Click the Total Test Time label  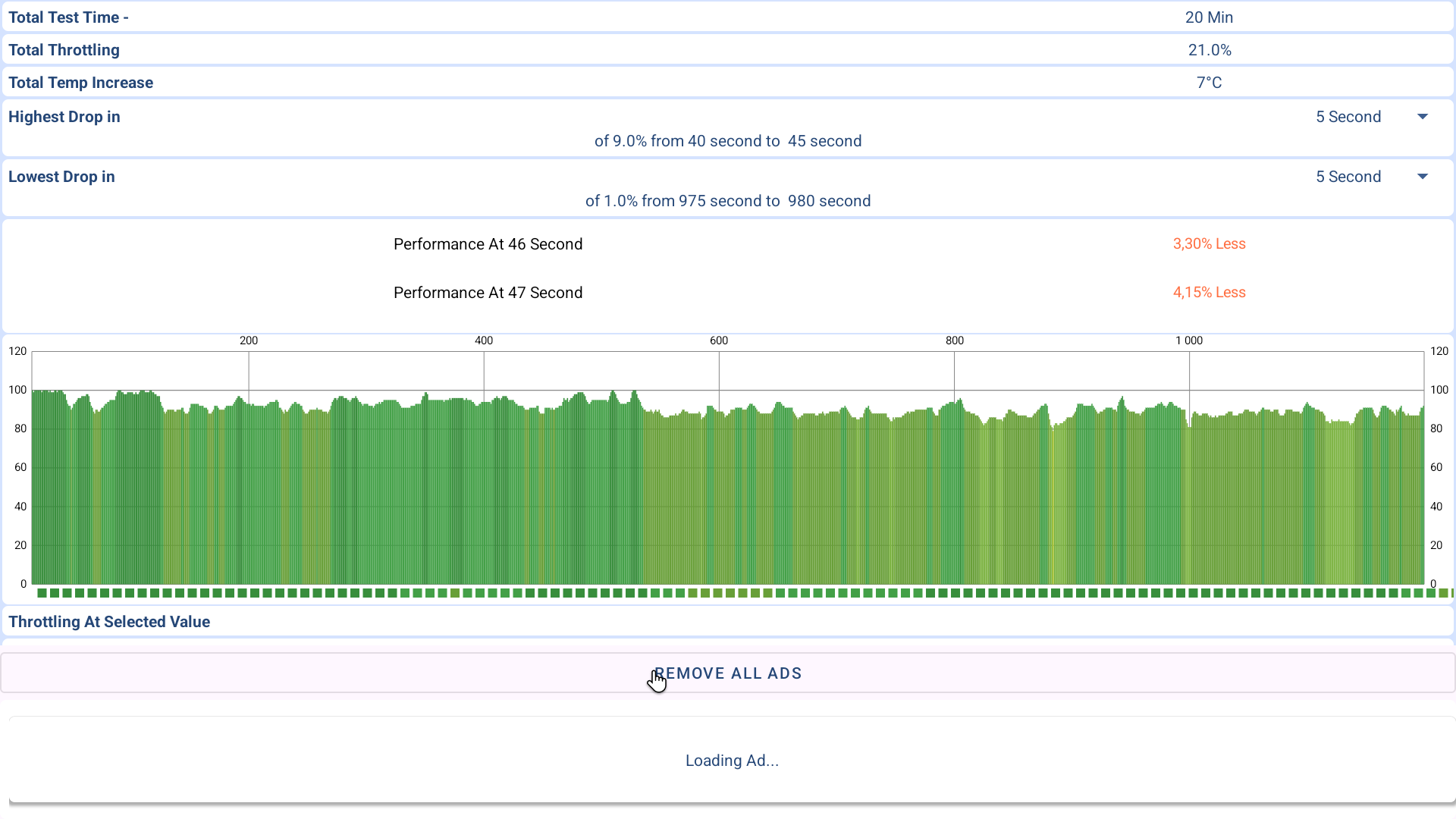coord(68,17)
